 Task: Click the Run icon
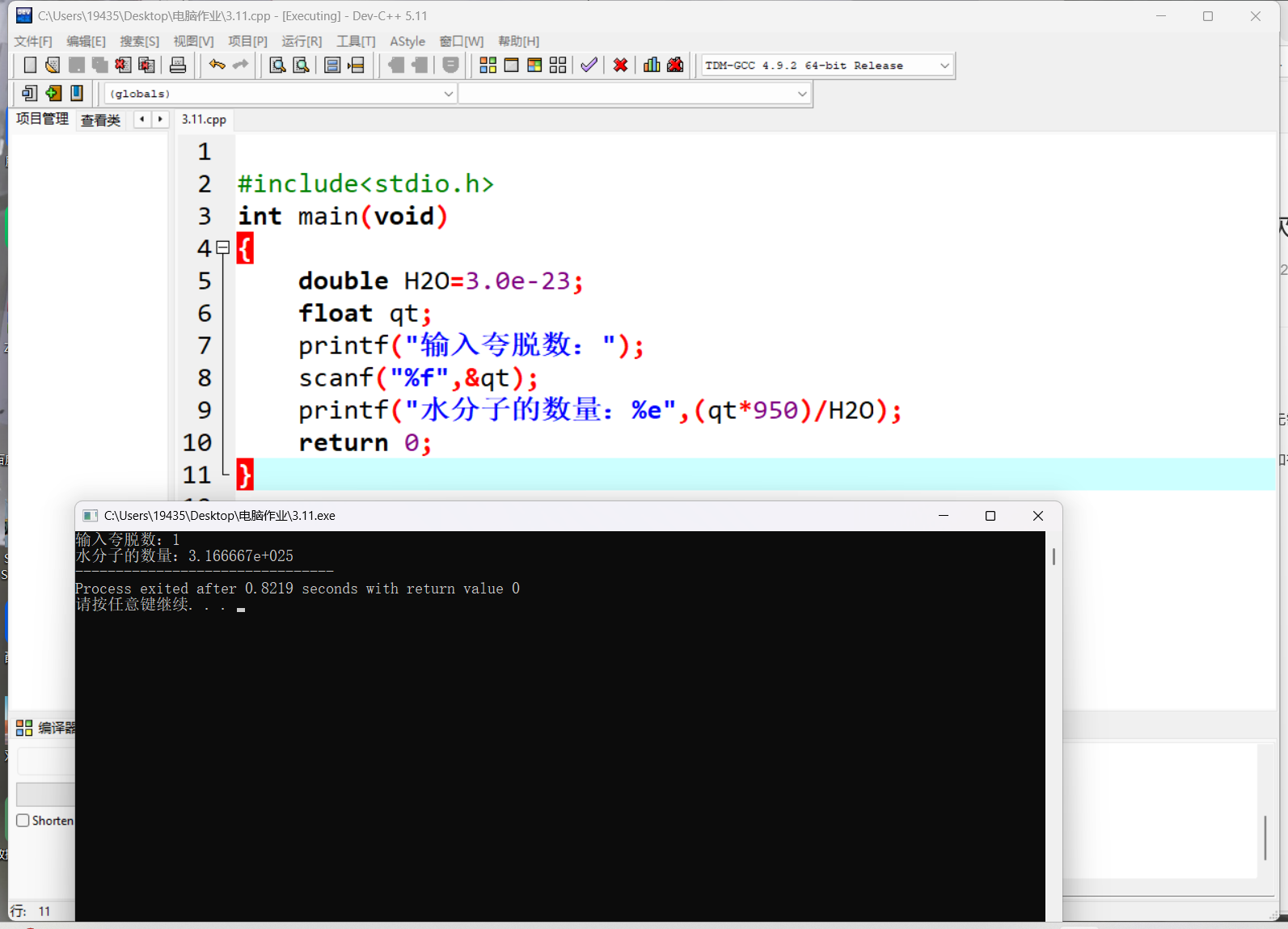511,65
